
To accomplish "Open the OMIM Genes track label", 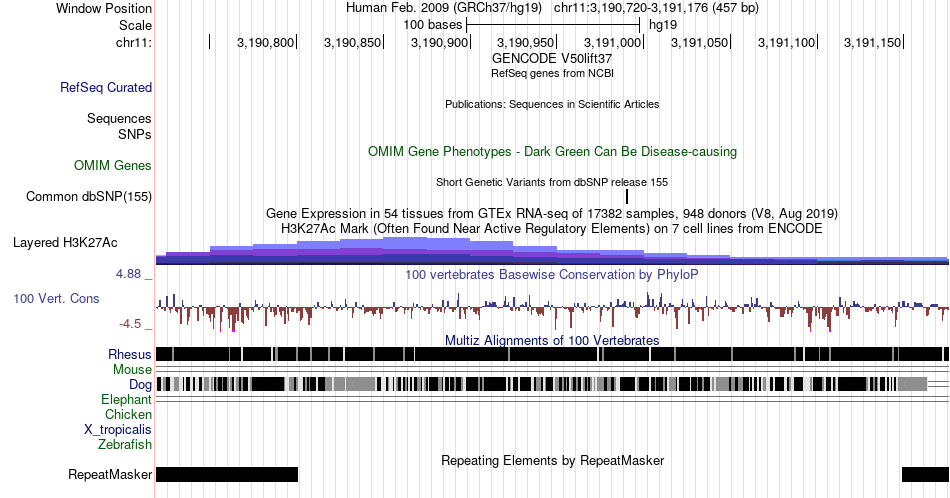I will tap(113, 165).
